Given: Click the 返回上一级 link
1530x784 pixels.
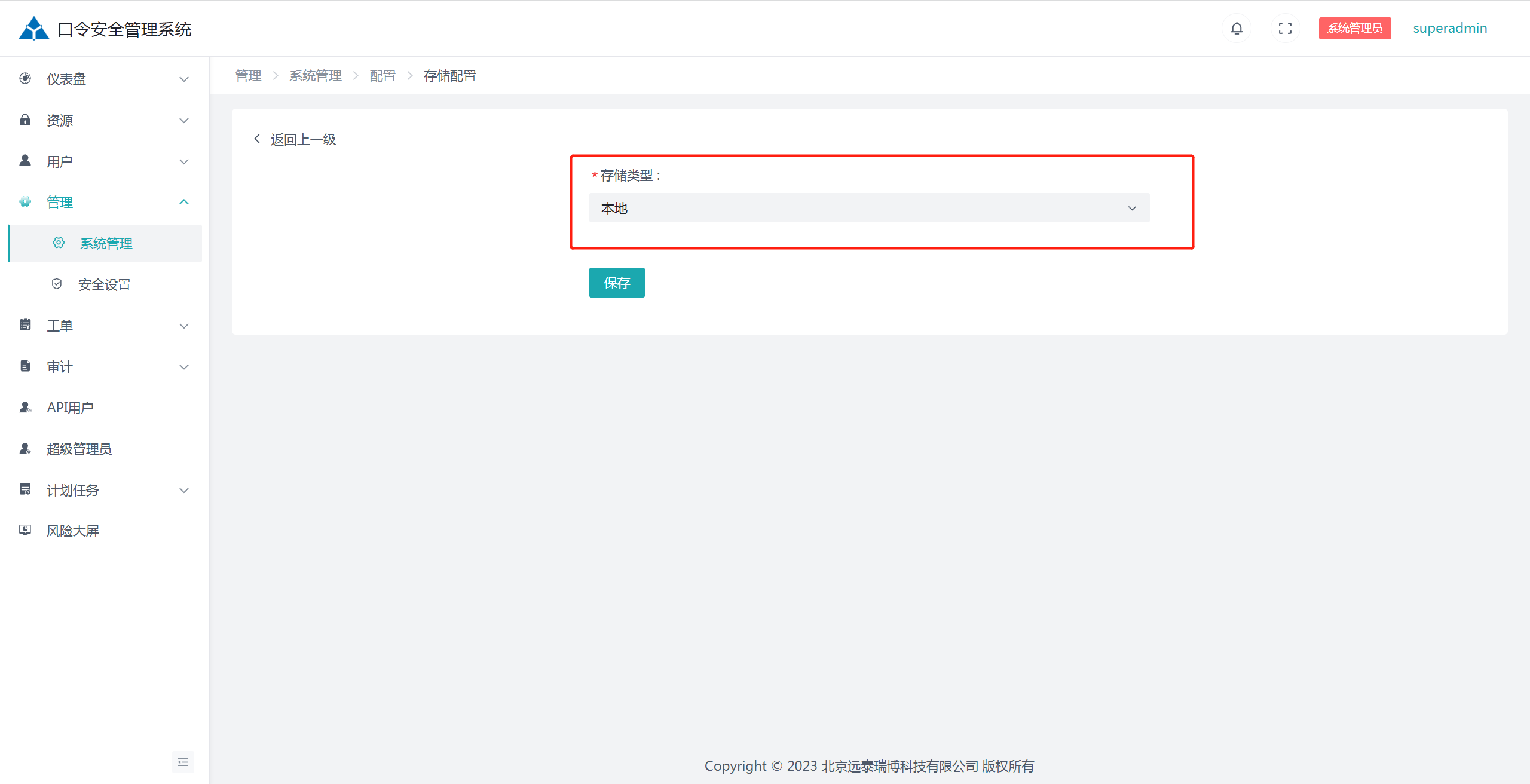Looking at the screenshot, I should 303,139.
